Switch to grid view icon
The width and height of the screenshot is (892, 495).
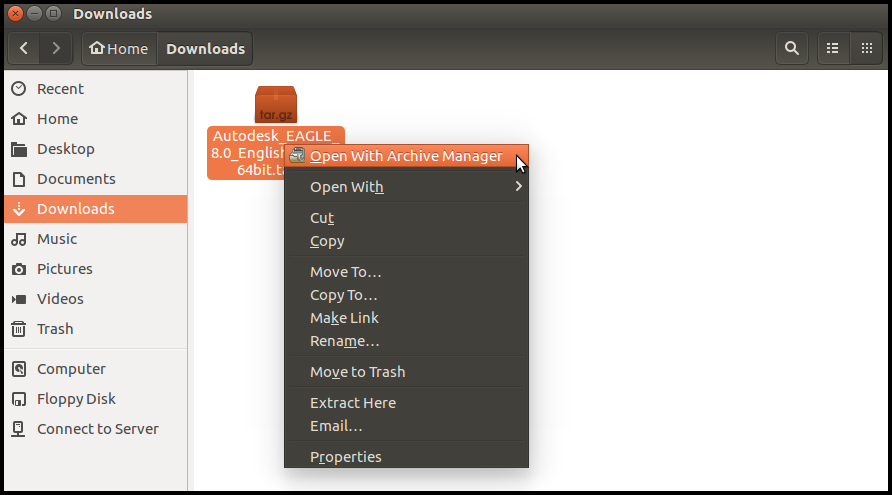pos(866,48)
